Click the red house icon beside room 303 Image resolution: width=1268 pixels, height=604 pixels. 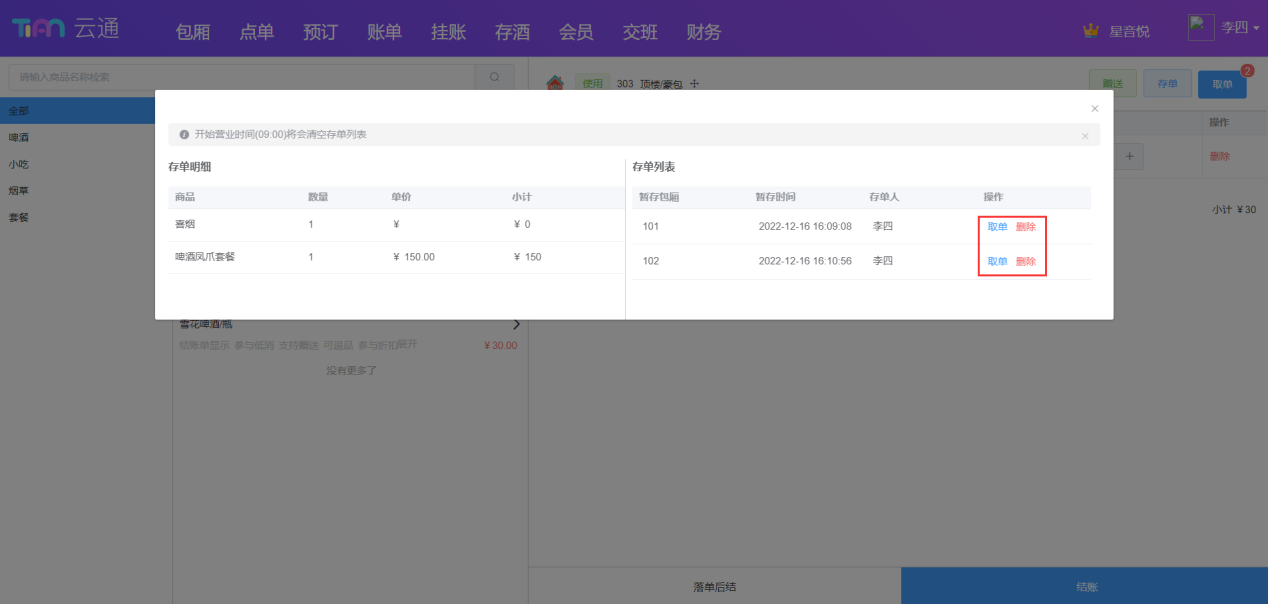point(555,84)
